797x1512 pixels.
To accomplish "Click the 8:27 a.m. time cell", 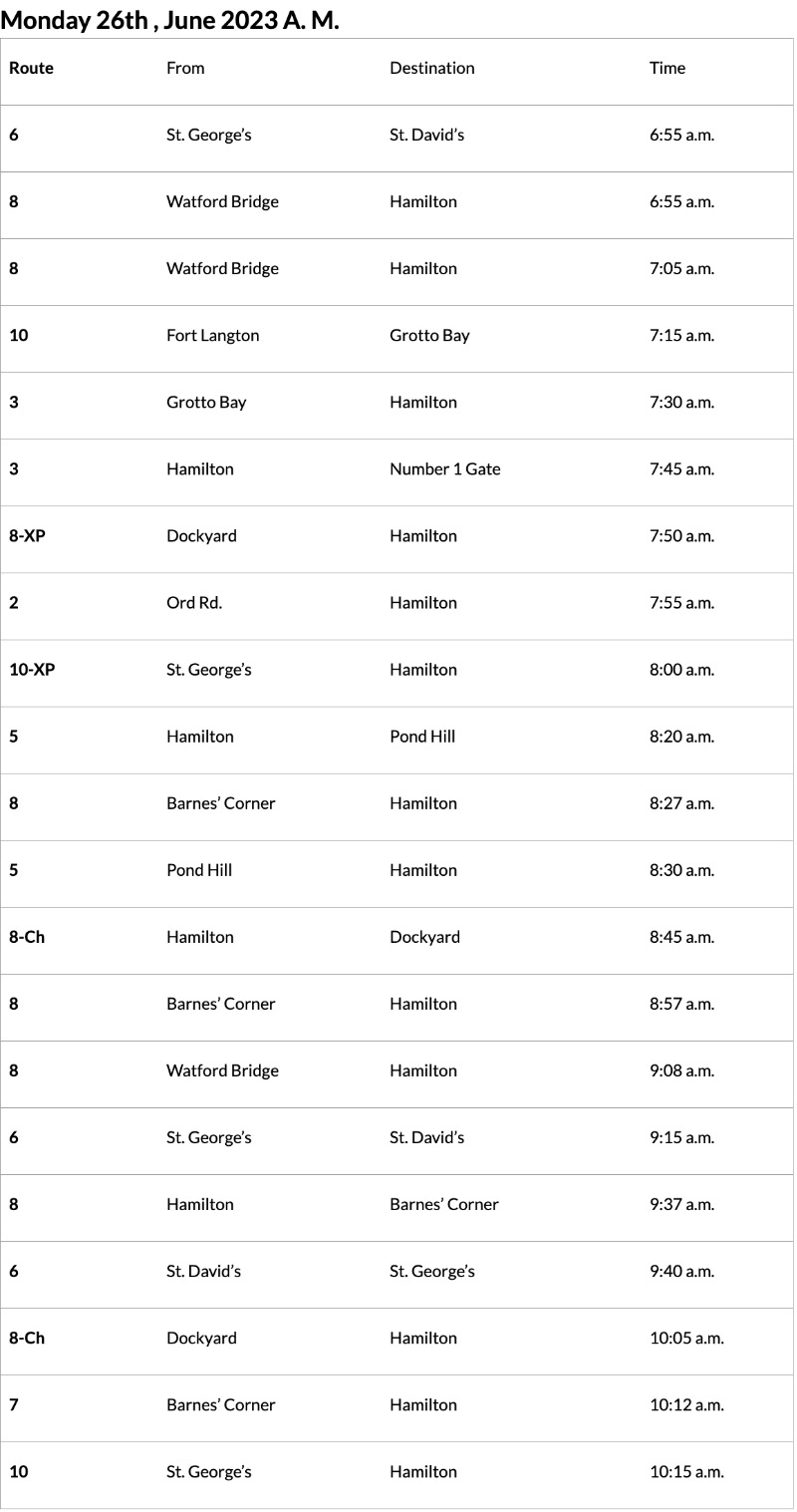I will coord(681,802).
